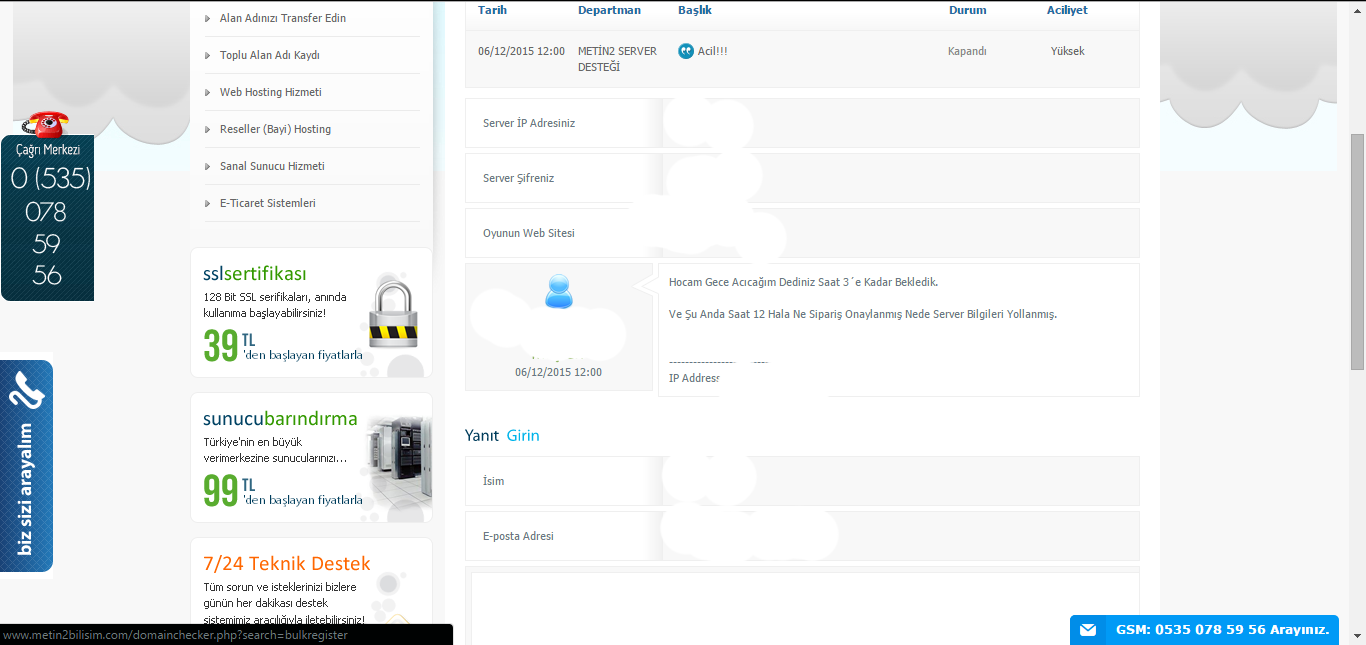Click the 'Yanıt Girin' heading
This screenshot has height=645, width=1366.
tap(502, 435)
